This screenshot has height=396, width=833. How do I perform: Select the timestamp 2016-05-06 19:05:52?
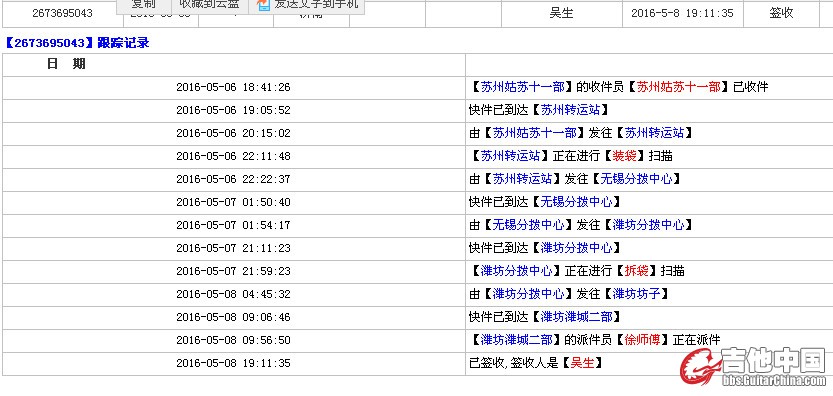point(233,110)
